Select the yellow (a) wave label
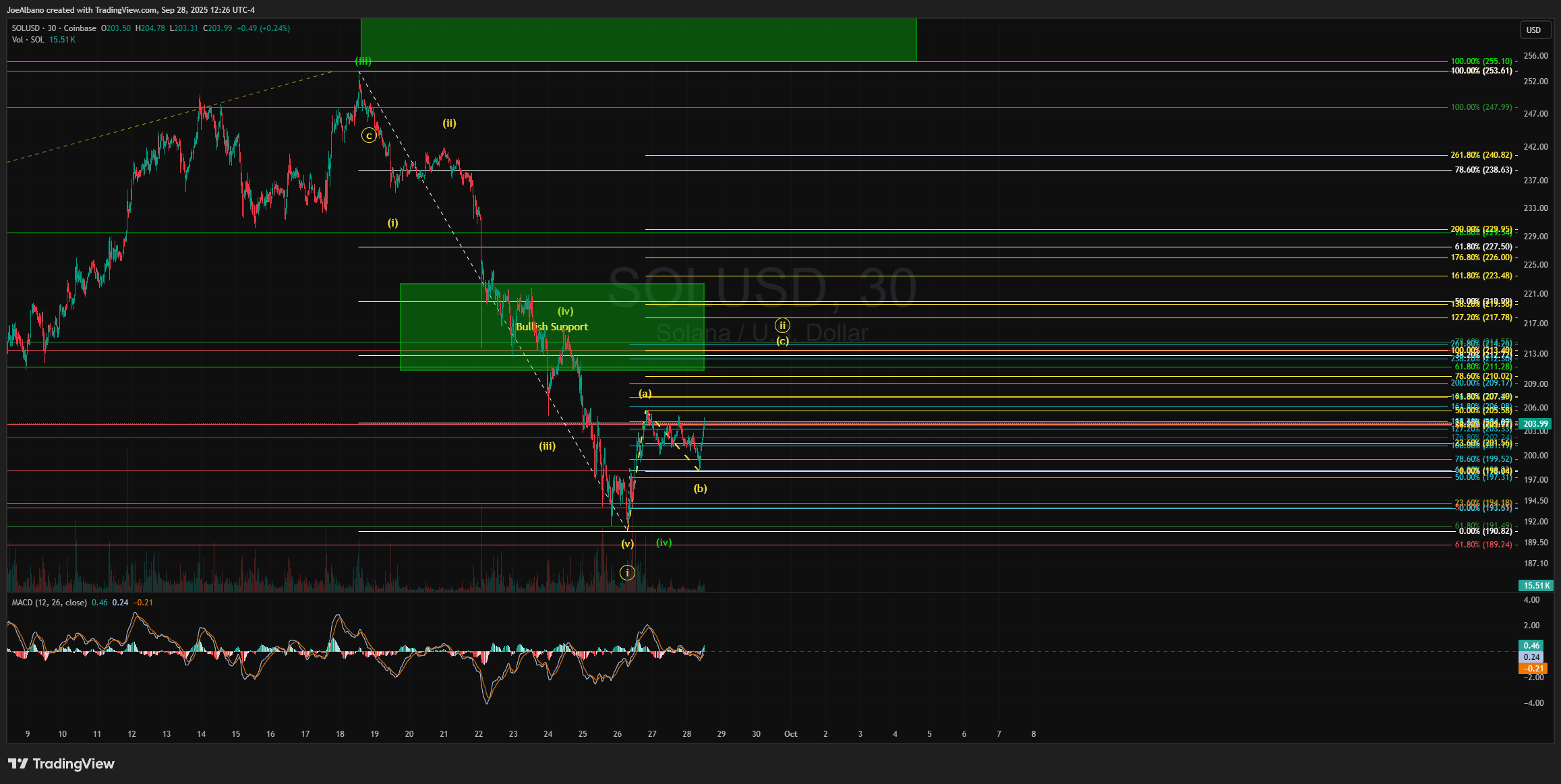This screenshot has height=784, width=1561. [645, 394]
